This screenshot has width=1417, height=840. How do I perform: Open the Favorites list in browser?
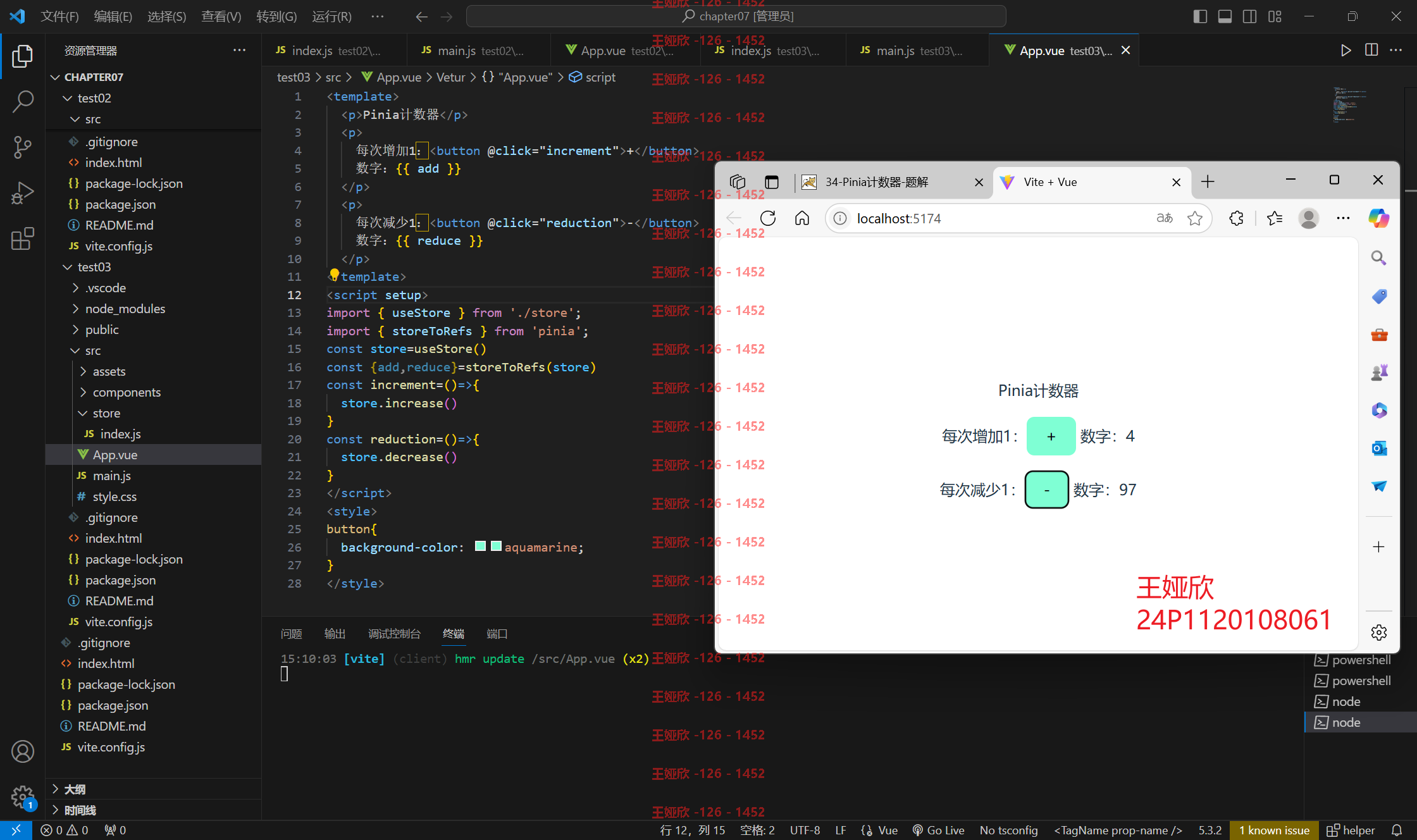(1274, 218)
